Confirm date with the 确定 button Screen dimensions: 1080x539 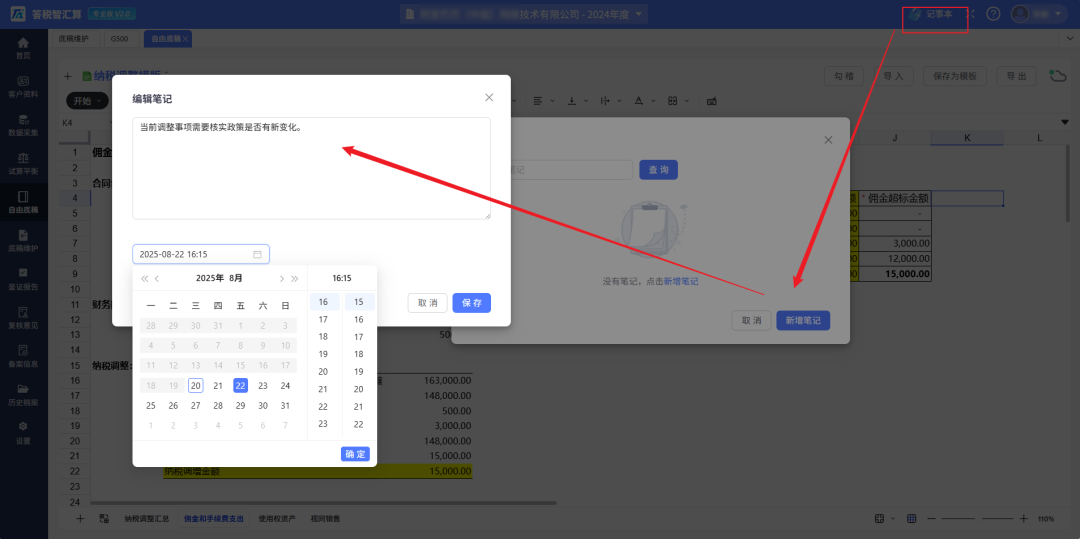pyautogui.click(x=355, y=454)
